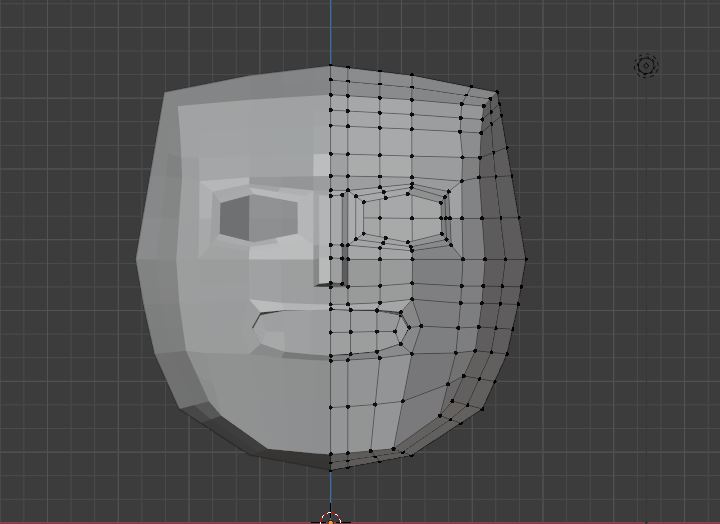Select the point light object in the viewport
Image resolution: width=720 pixels, height=524 pixels.
coord(647,66)
